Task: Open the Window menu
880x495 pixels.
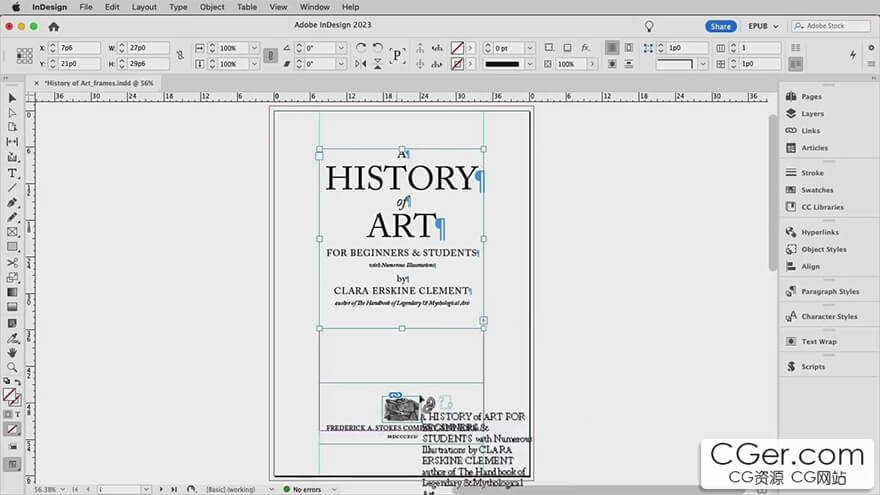Action: click(x=314, y=7)
